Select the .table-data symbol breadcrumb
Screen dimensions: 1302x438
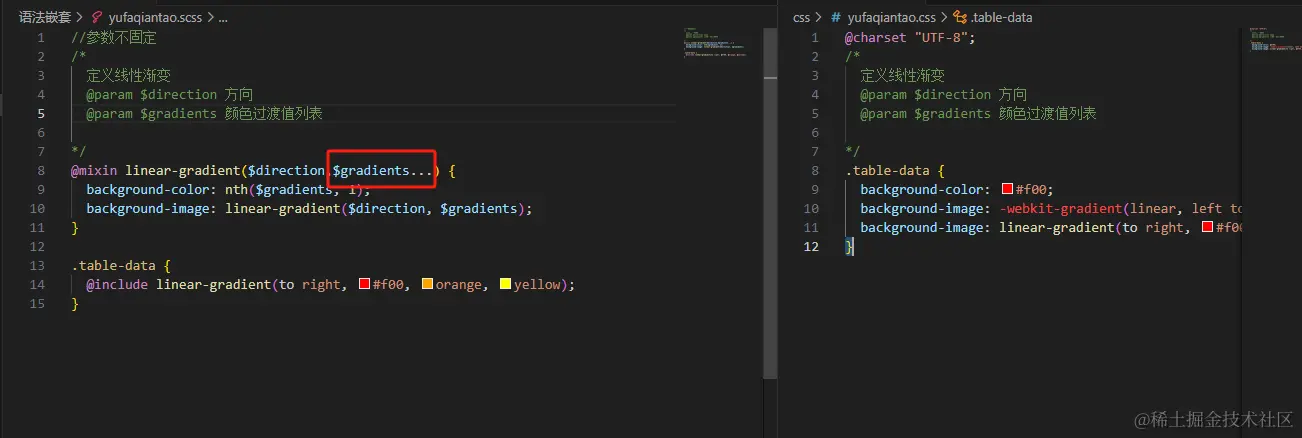[1001, 17]
